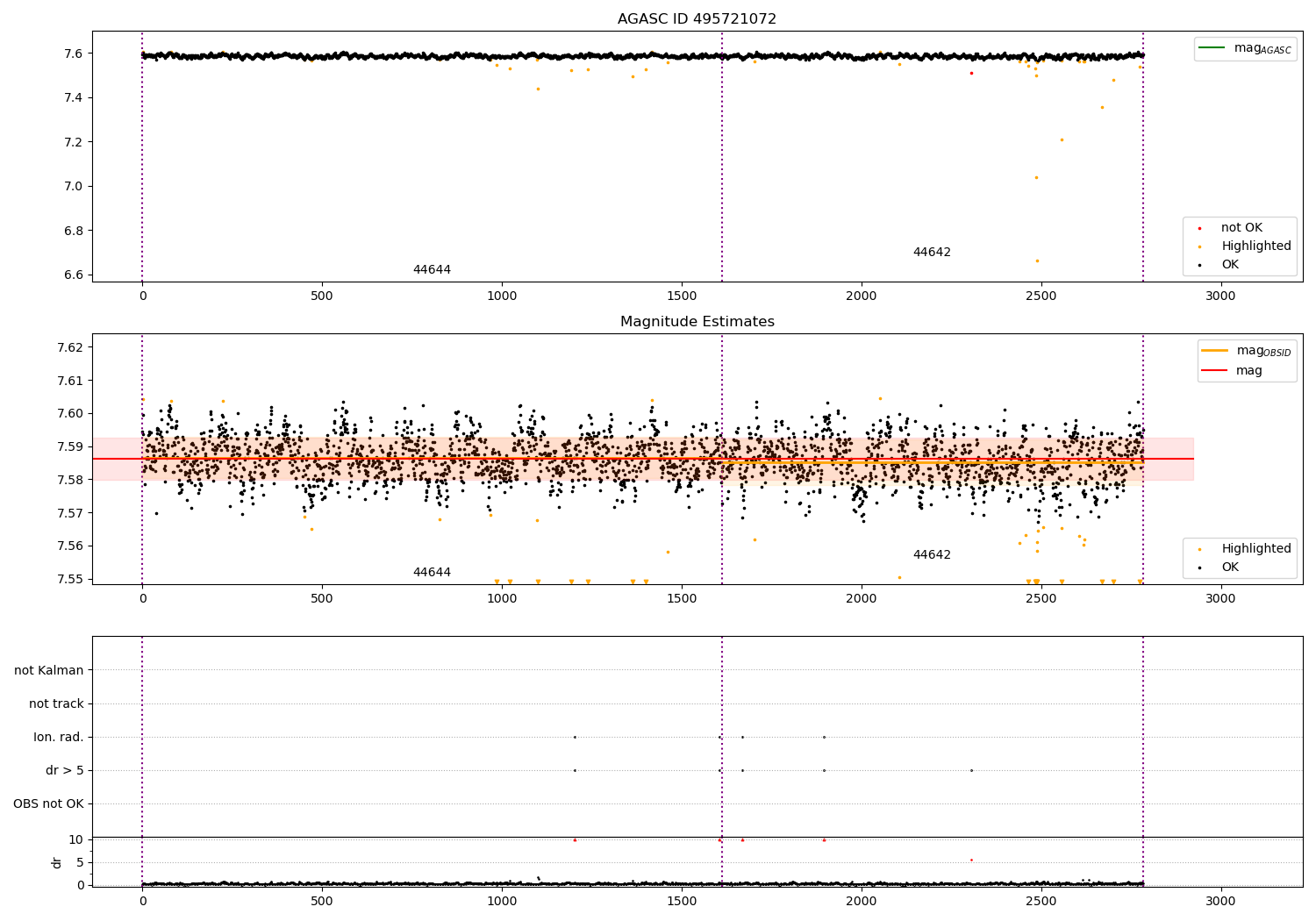Image resolution: width=1316 pixels, height=921 pixels.
Task: Click the 7.2 y-axis tick in top plot
Action: (x=73, y=142)
